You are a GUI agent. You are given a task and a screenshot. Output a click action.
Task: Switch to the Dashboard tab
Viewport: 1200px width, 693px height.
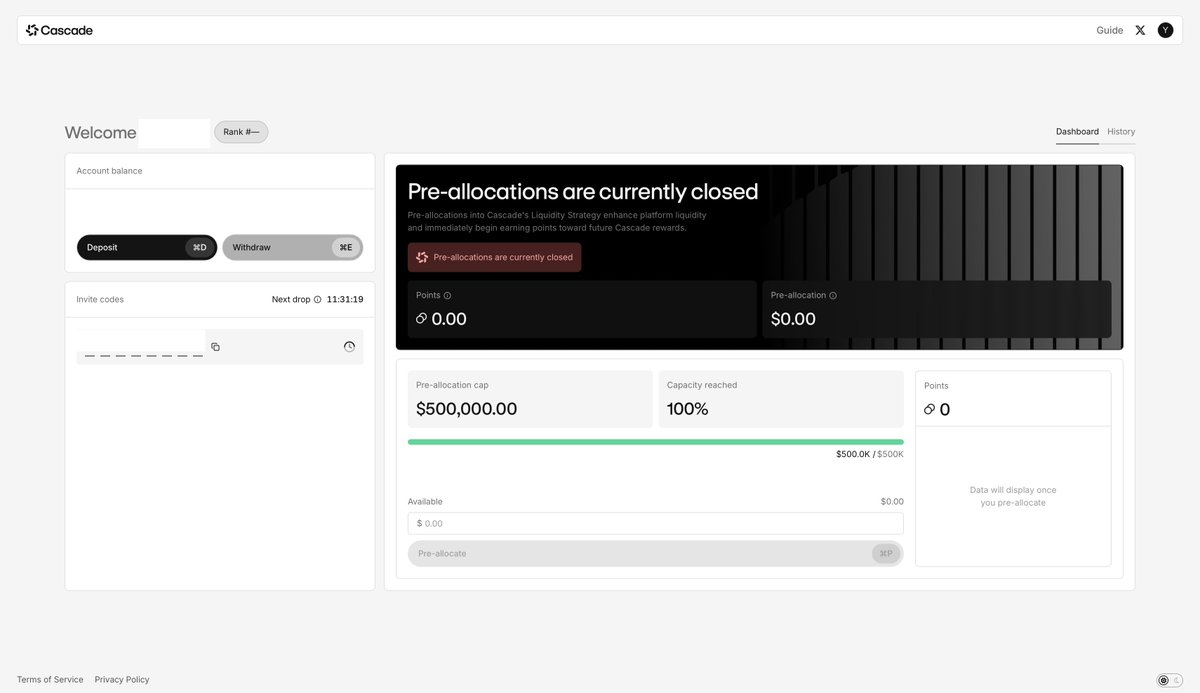pos(1077,131)
